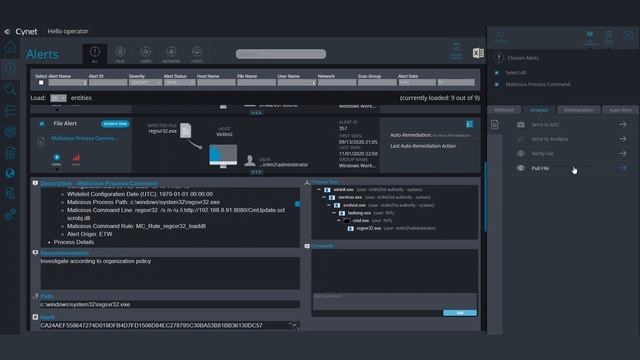The image size is (640, 360).
Task: Open the Severity filter dropdown
Action: (145, 82)
